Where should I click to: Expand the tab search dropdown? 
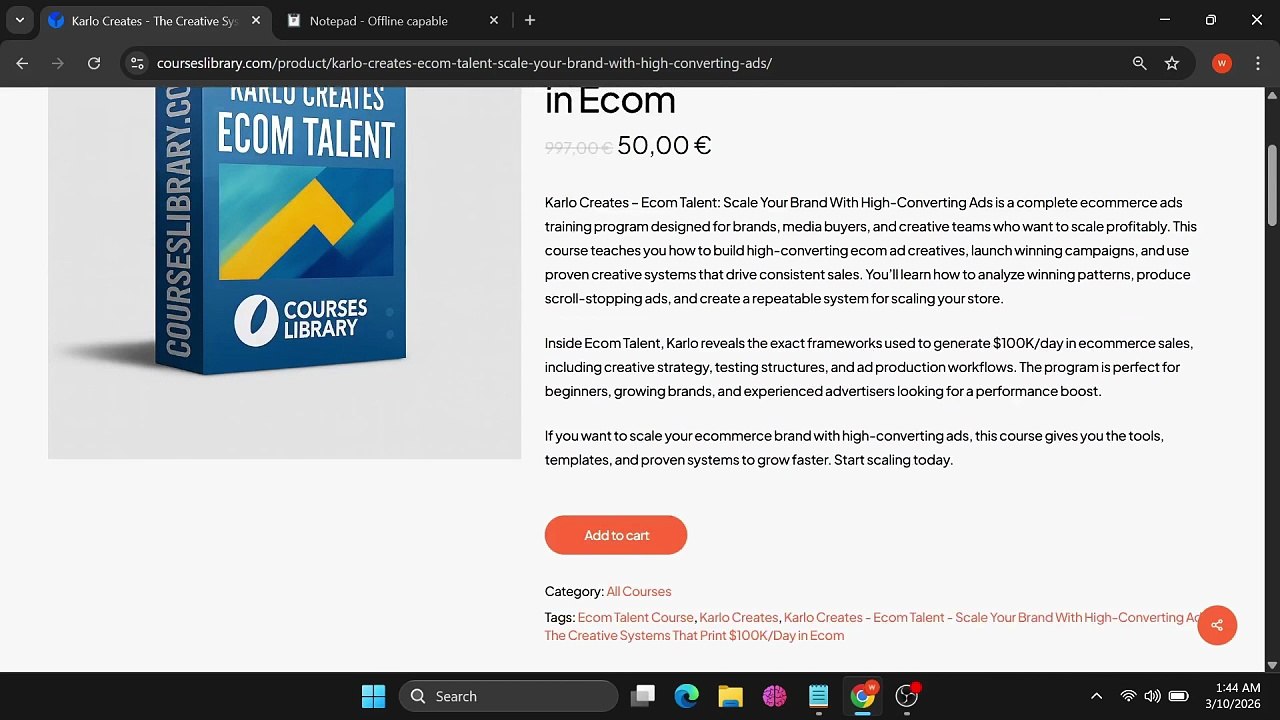pos(19,20)
